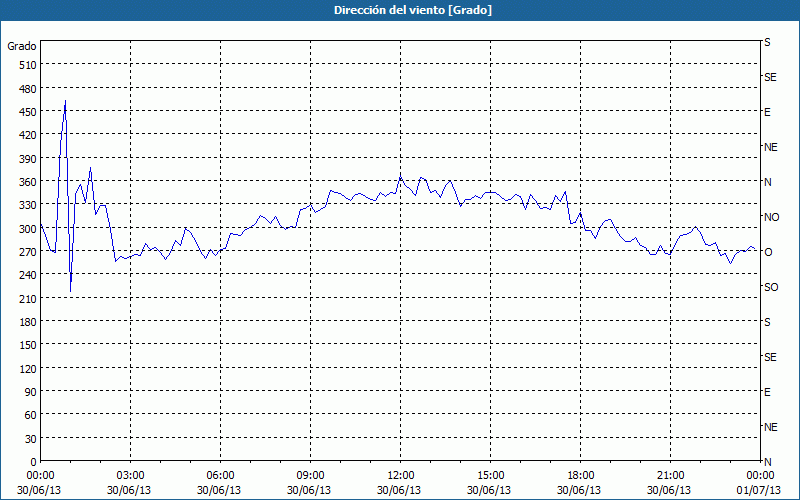Image resolution: width=800 pixels, height=500 pixels.
Task: Click the '30' degree axis label
Action: (x=31, y=439)
